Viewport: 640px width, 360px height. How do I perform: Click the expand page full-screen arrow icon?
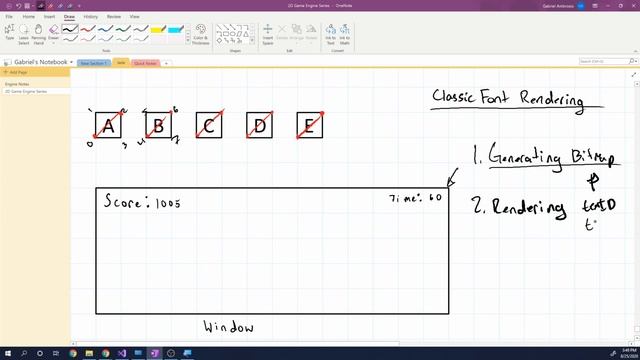pos(634,75)
